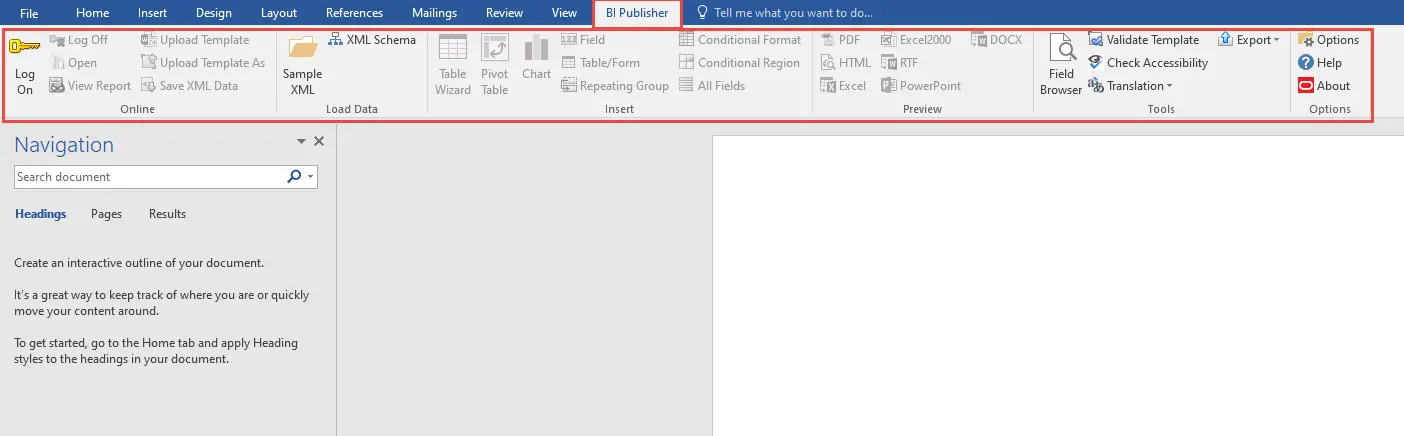Screen dimensions: 1404x436
Task: Show Headings in Navigation pane
Action: 41,214
